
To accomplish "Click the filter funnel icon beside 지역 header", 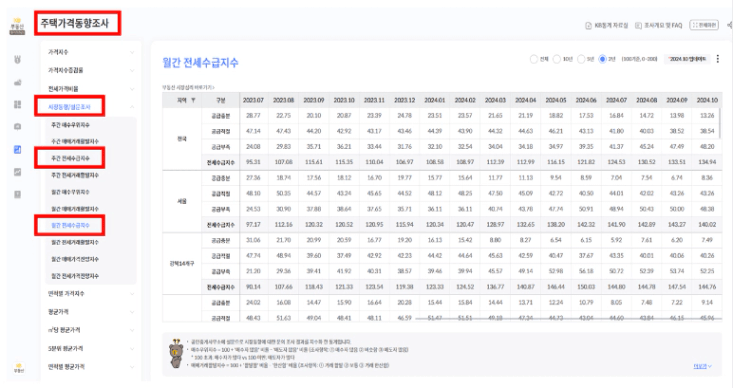I will tap(193, 101).
